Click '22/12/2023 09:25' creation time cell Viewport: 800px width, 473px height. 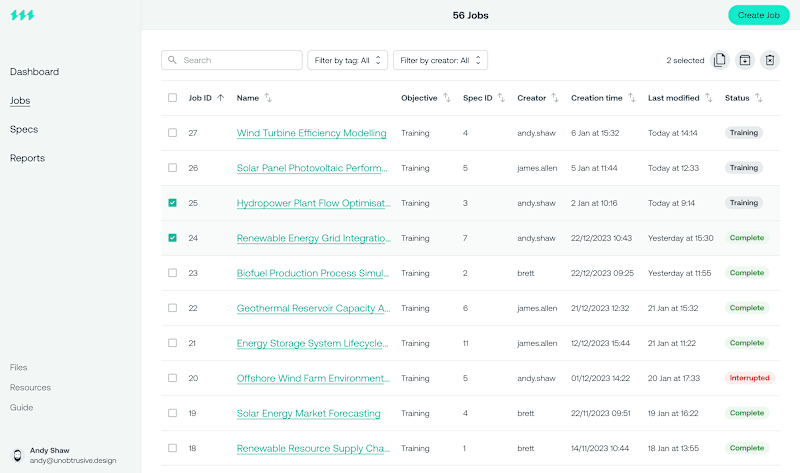[x=602, y=273]
